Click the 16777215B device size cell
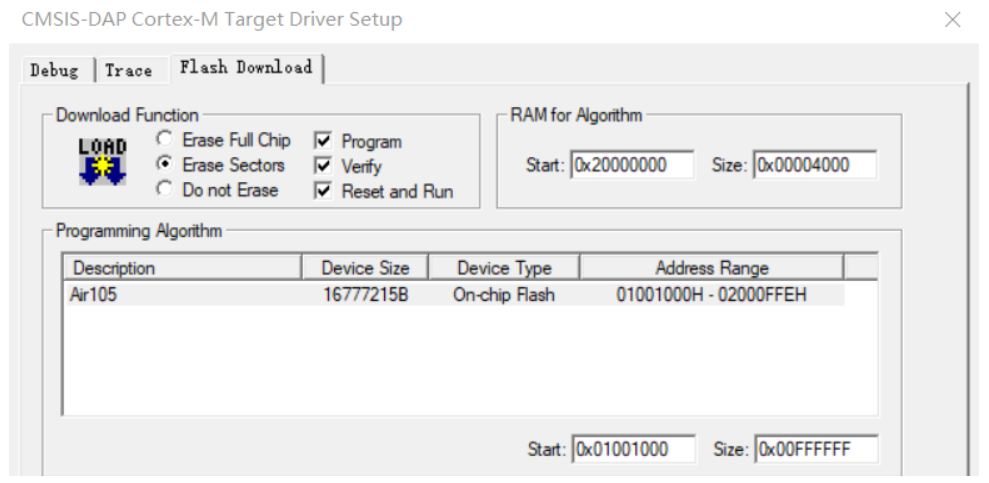The width and height of the screenshot is (989, 483). [x=366, y=294]
